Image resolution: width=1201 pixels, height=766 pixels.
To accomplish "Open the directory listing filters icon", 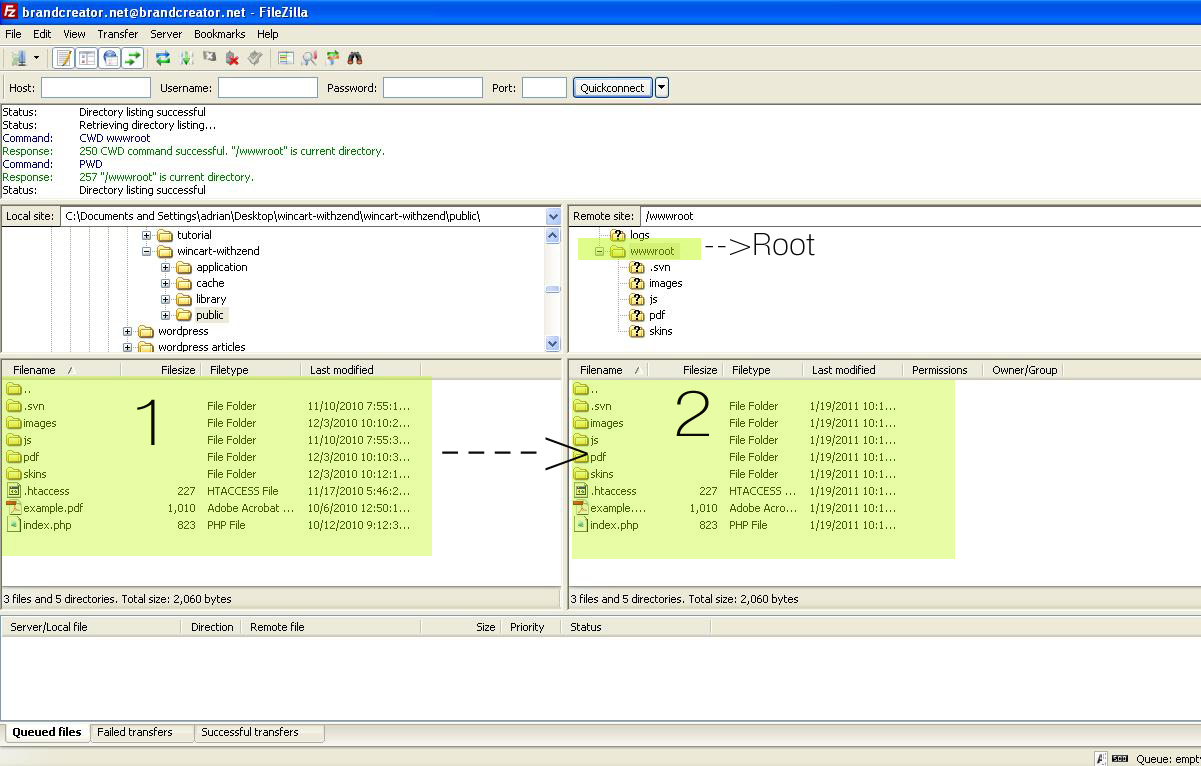I will tap(285, 58).
